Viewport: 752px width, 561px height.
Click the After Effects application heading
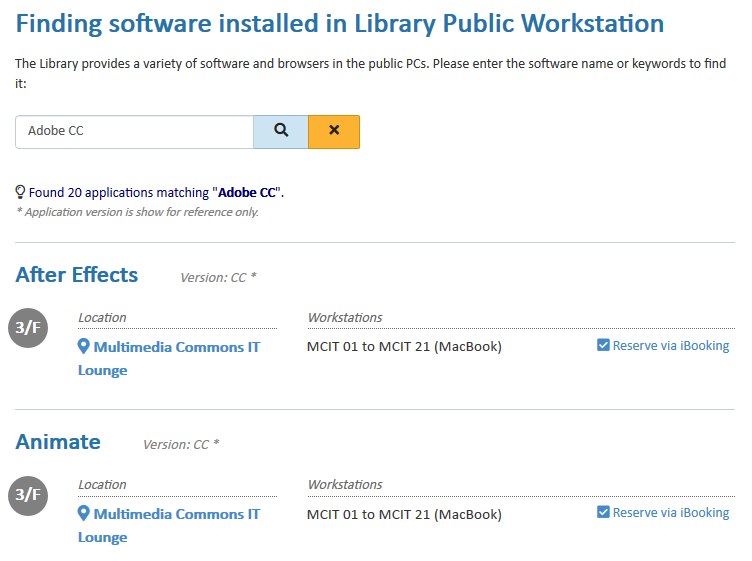coord(77,275)
